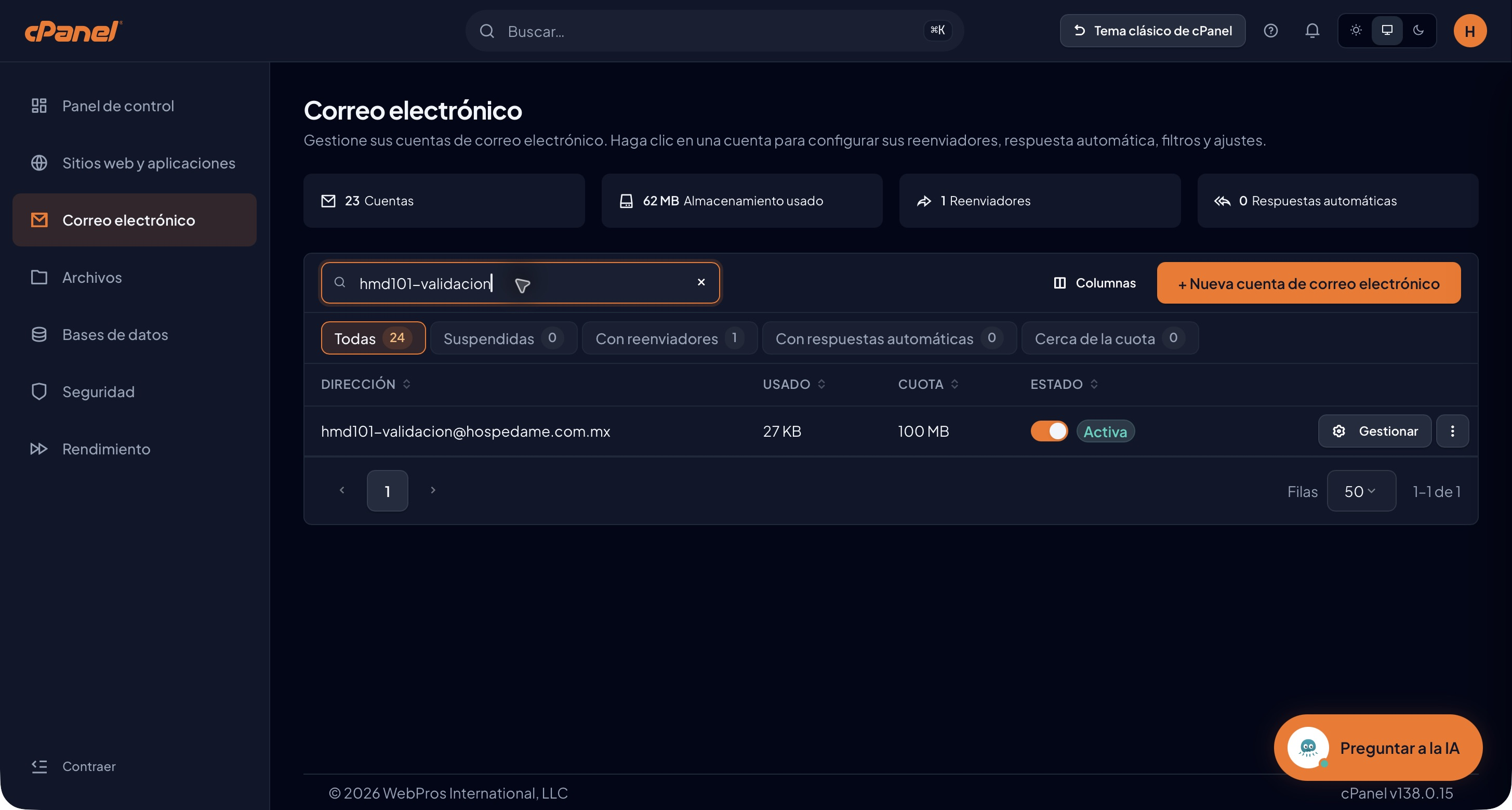Open the three-dot row actions menu
This screenshot has height=810, width=1512.
[1453, 431]
